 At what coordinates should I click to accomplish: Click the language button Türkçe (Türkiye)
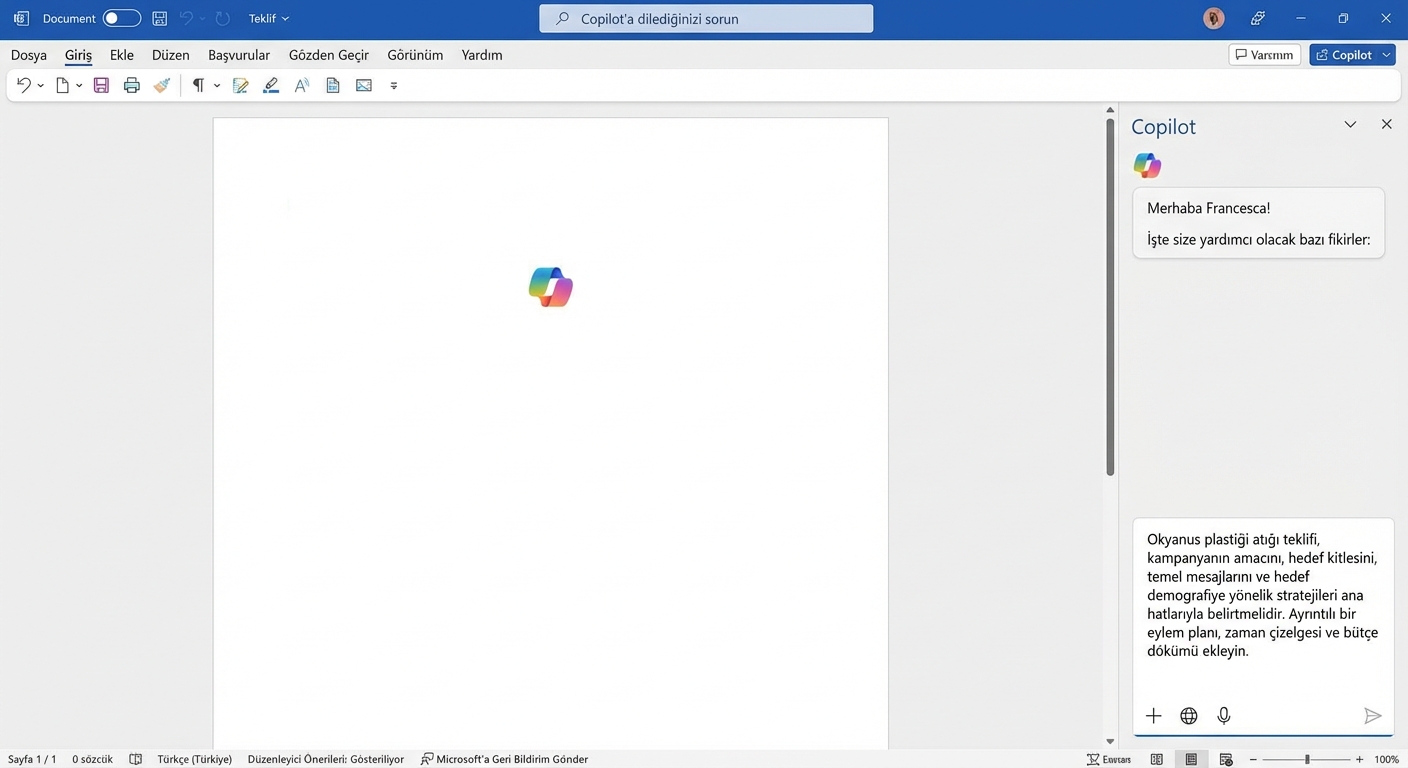pyautogui.click(x=194, y=759)
